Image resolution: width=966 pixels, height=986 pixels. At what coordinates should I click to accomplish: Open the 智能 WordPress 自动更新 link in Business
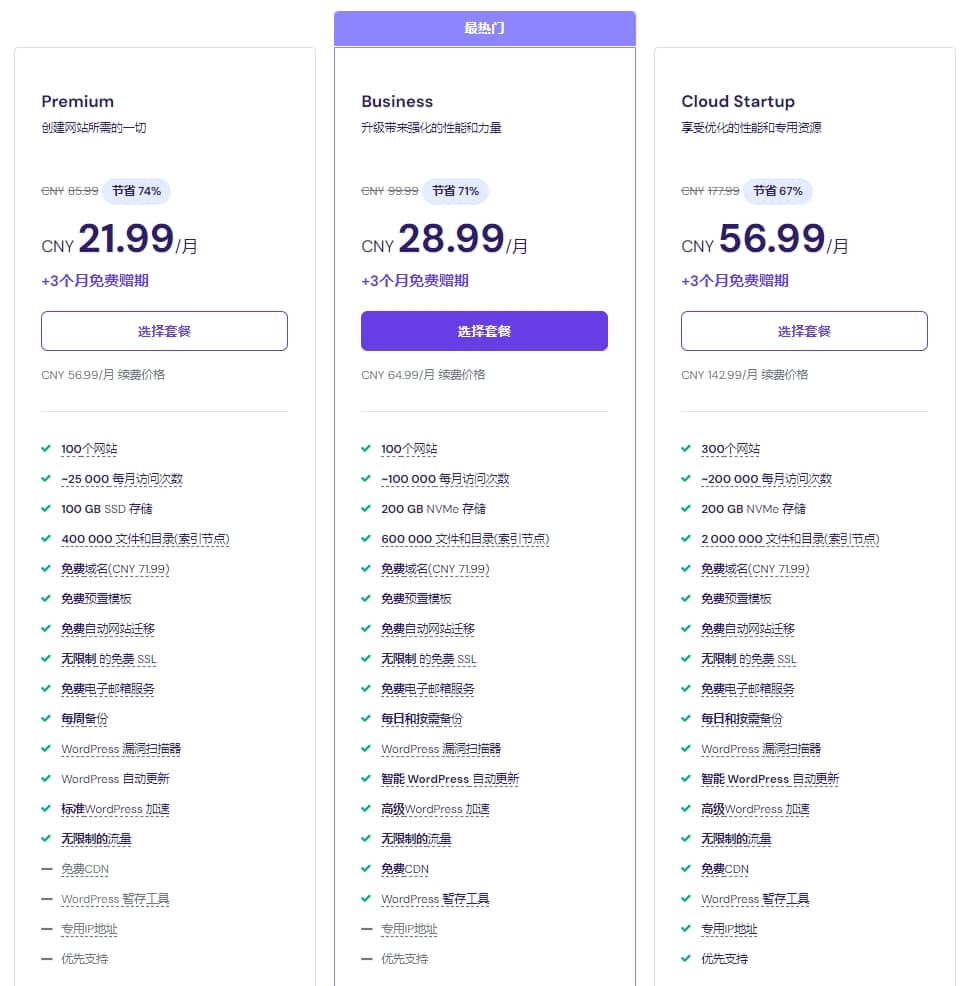pos(450,779)
